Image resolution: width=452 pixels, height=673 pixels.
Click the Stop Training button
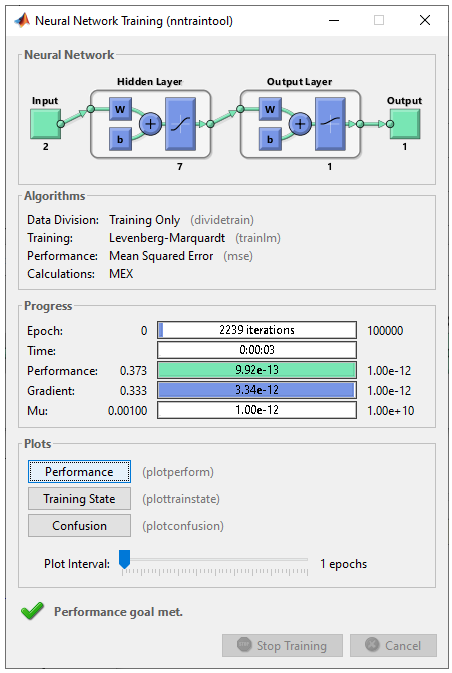pyautogui.click(x=282, y=646)
